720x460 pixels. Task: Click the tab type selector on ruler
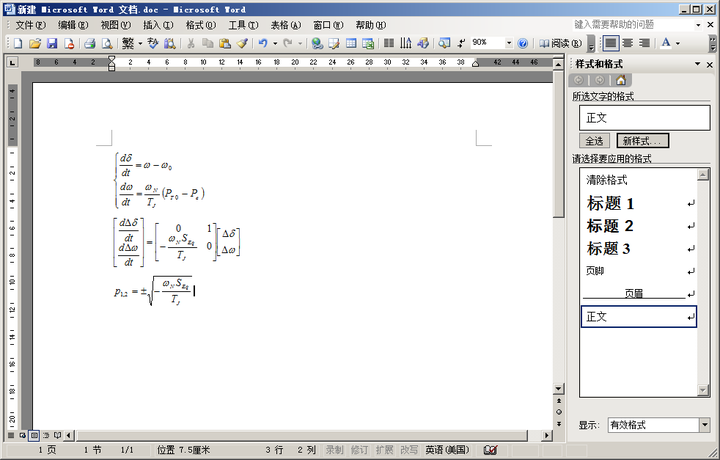pyautogui.click(x=12, y=62)
